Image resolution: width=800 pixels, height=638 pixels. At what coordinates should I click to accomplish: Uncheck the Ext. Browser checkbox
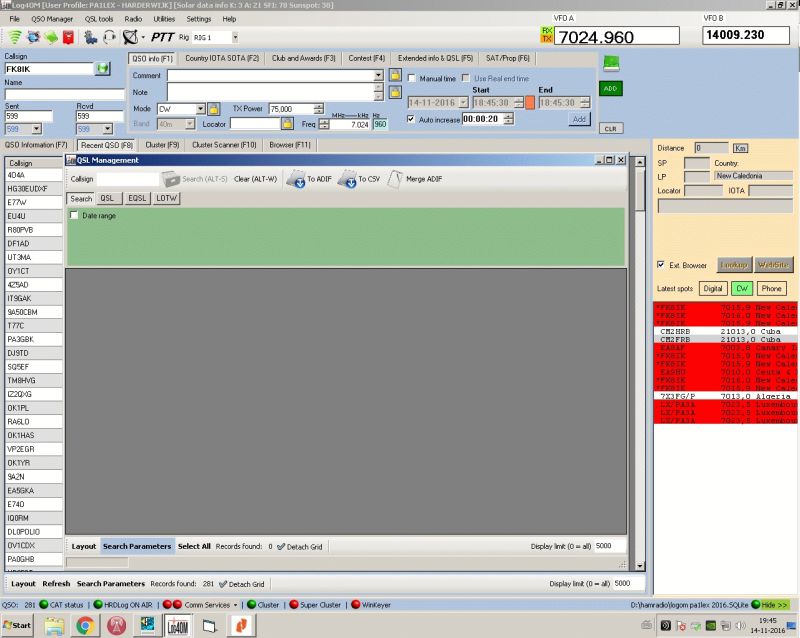[x=661, y=265]
